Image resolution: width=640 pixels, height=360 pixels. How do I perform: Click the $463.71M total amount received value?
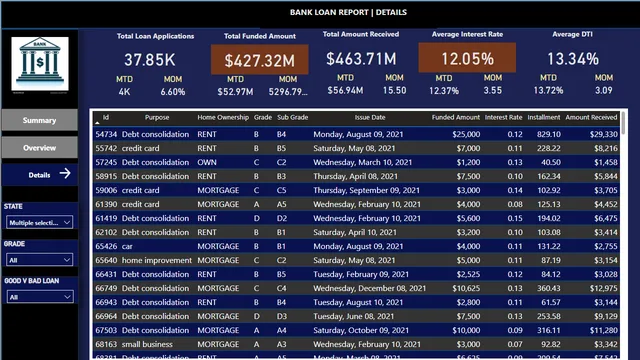click(x=361, y=59)
